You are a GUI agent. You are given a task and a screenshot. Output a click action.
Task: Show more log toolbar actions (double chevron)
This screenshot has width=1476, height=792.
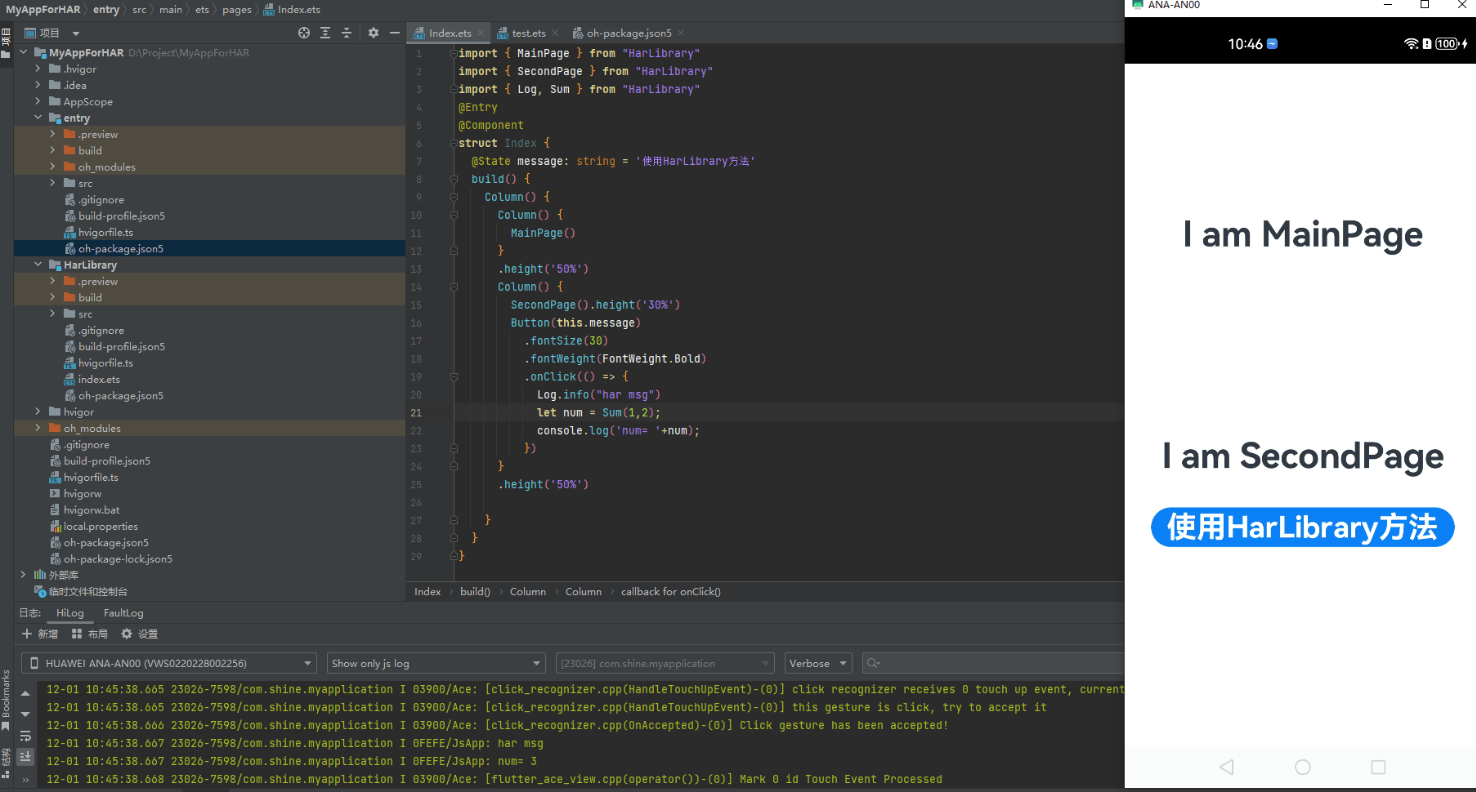pyautogui.click(x=25, y=779)
